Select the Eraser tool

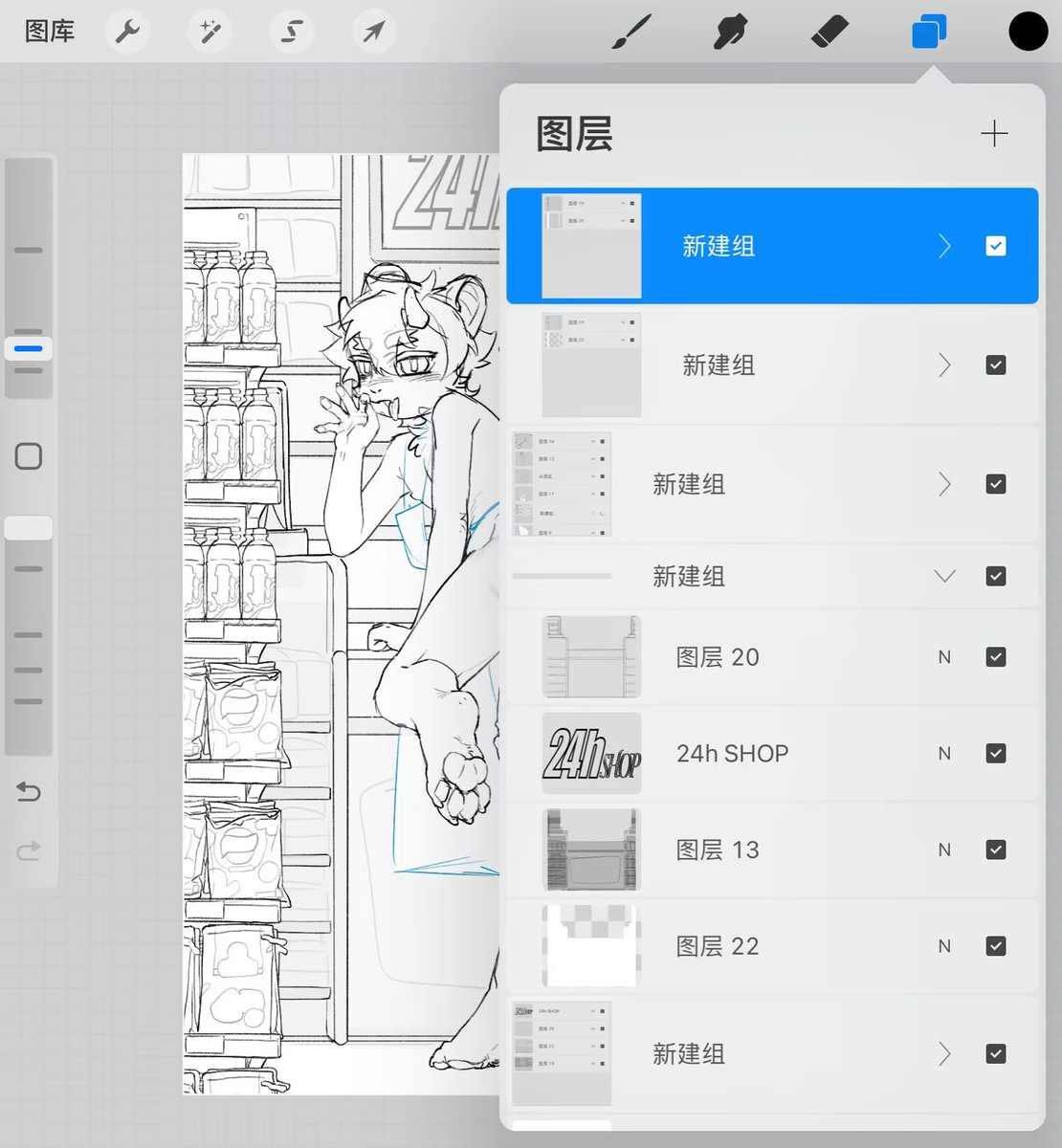coord(830,32)
